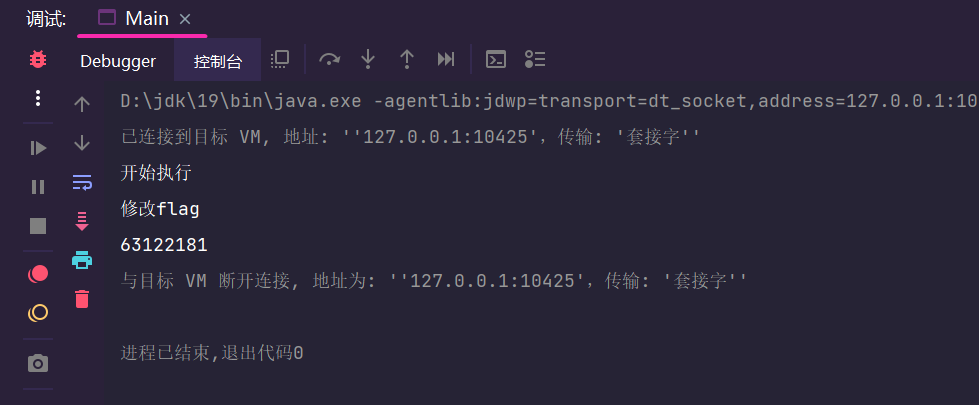979x405 pixels.
Task: Go up the stack trace with the up arrow
Action: coord(82,104)
